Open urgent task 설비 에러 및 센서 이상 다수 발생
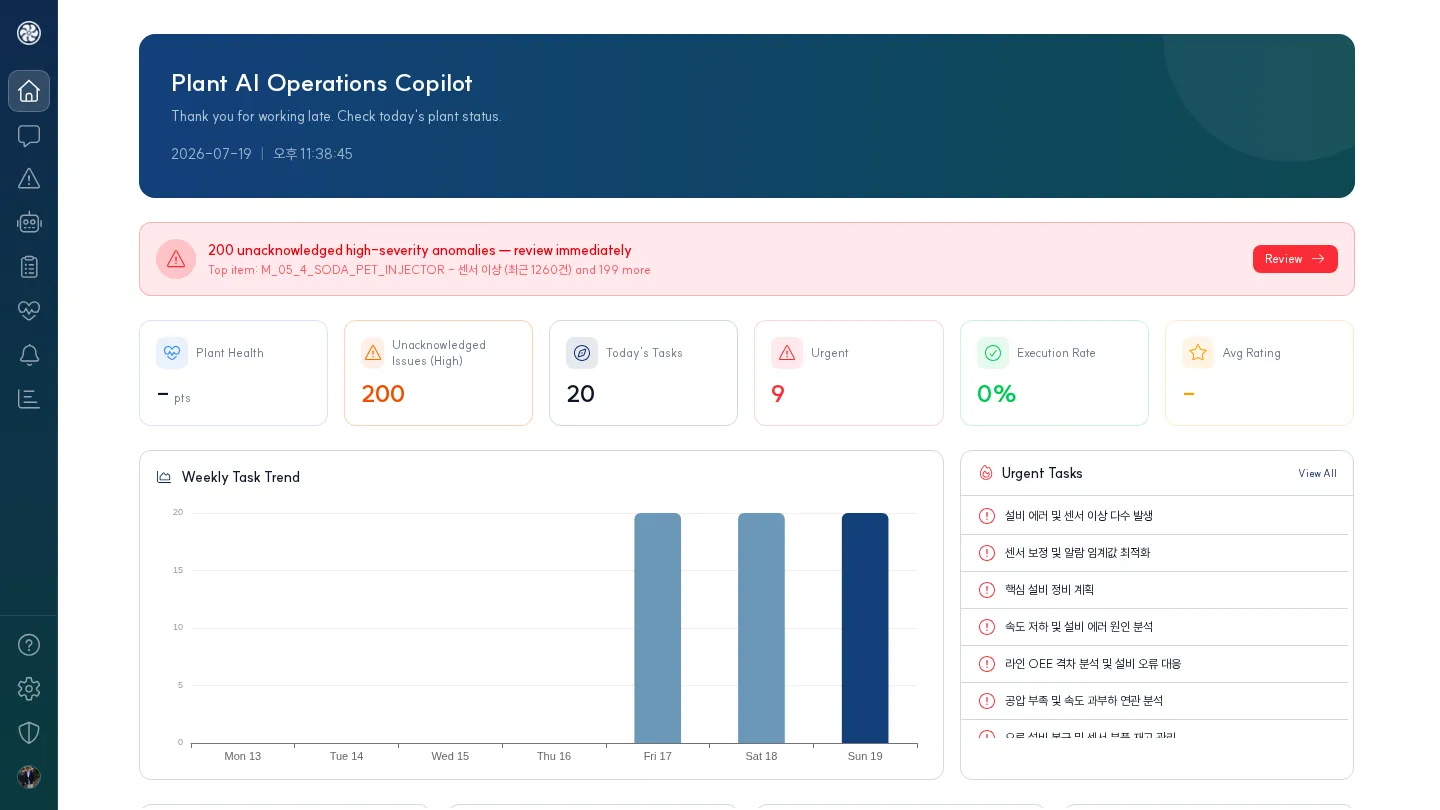This screenshot has width=1440, height=810. pyautogui.click(x=1154, y=516)
